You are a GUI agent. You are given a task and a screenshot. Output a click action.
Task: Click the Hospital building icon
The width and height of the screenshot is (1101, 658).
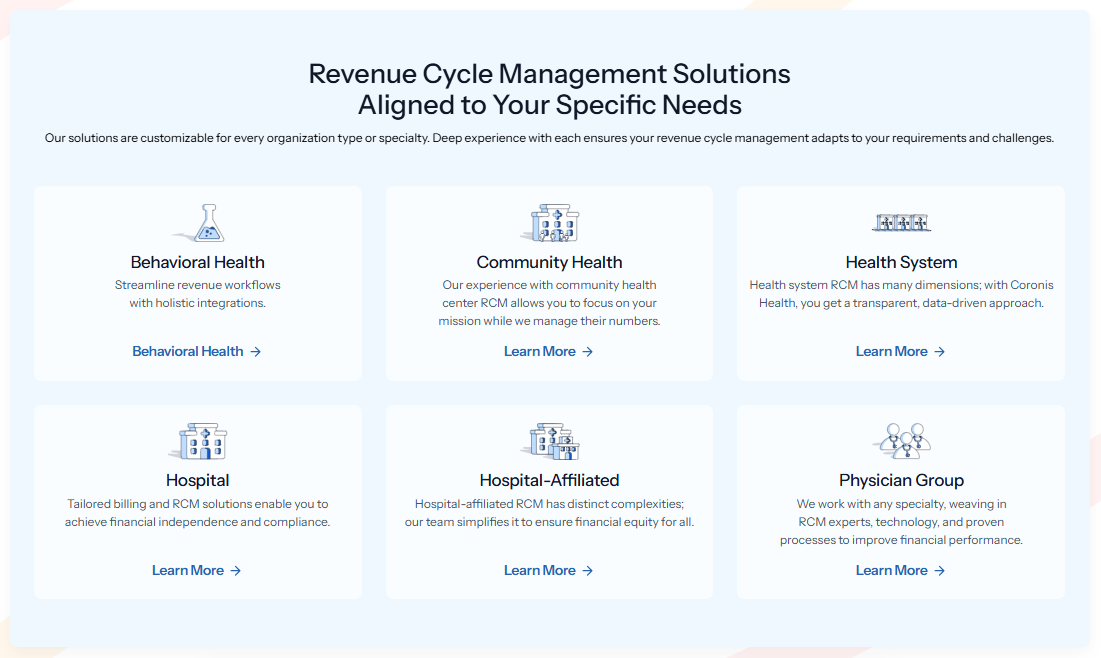coord(199,441)
